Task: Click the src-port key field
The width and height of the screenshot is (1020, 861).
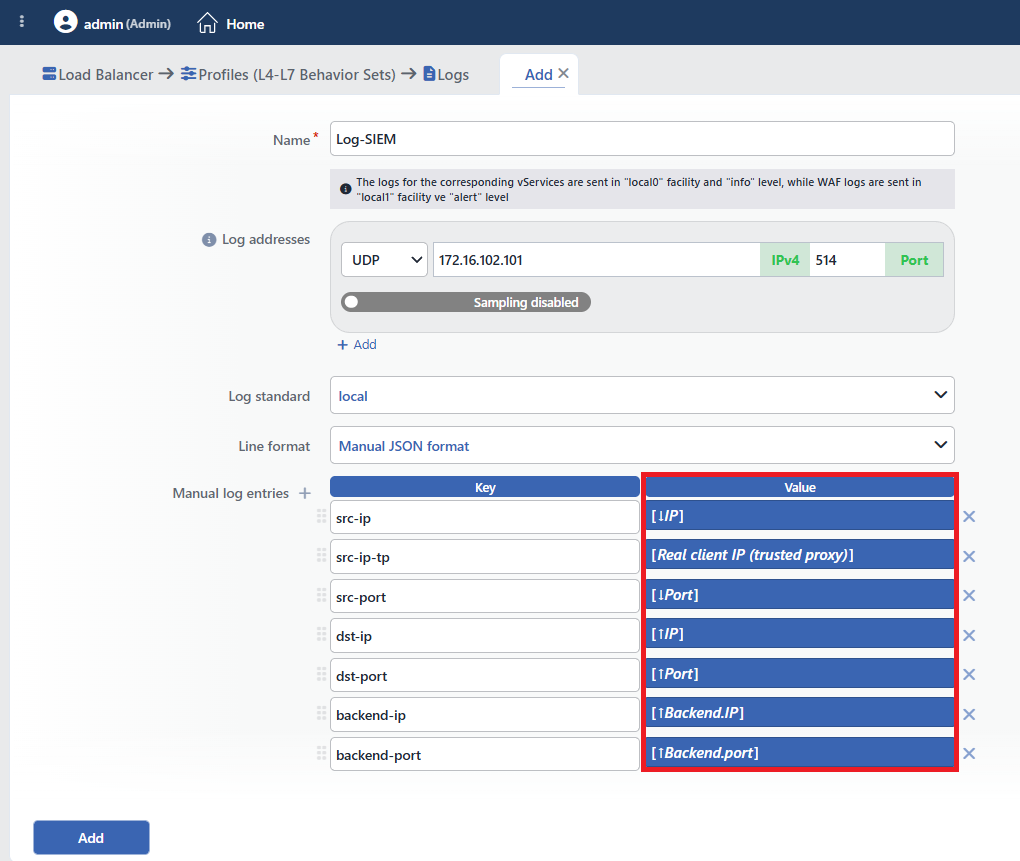Action: point(485,596)
